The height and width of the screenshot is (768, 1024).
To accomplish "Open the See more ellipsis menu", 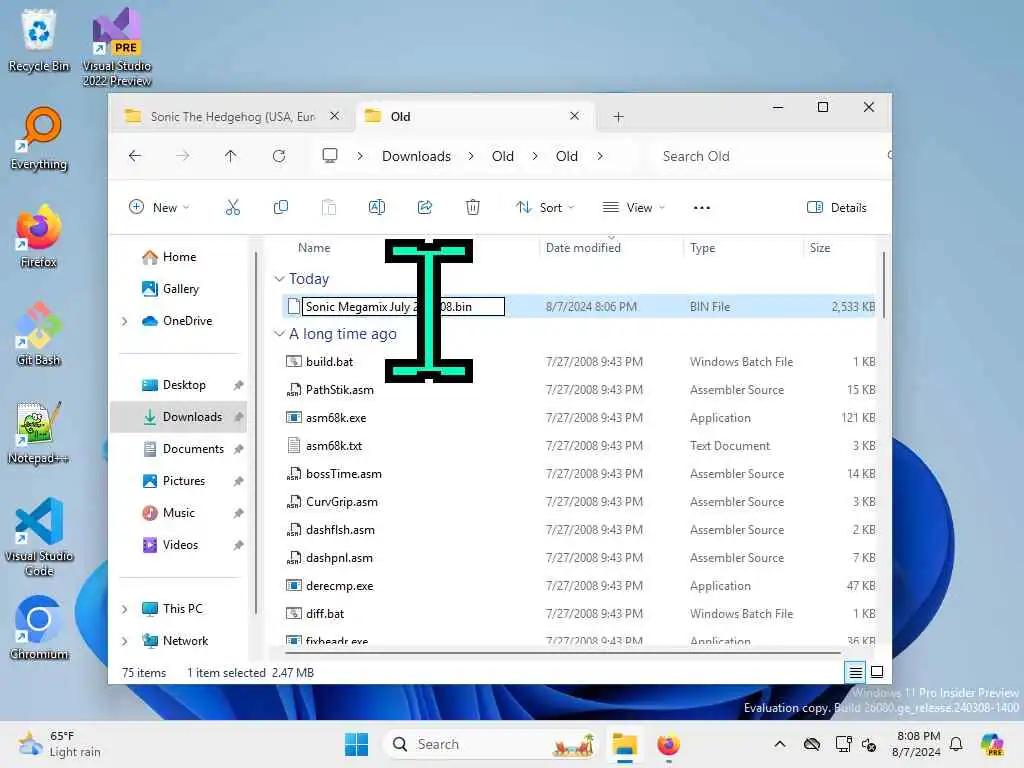I will point(701,208).
